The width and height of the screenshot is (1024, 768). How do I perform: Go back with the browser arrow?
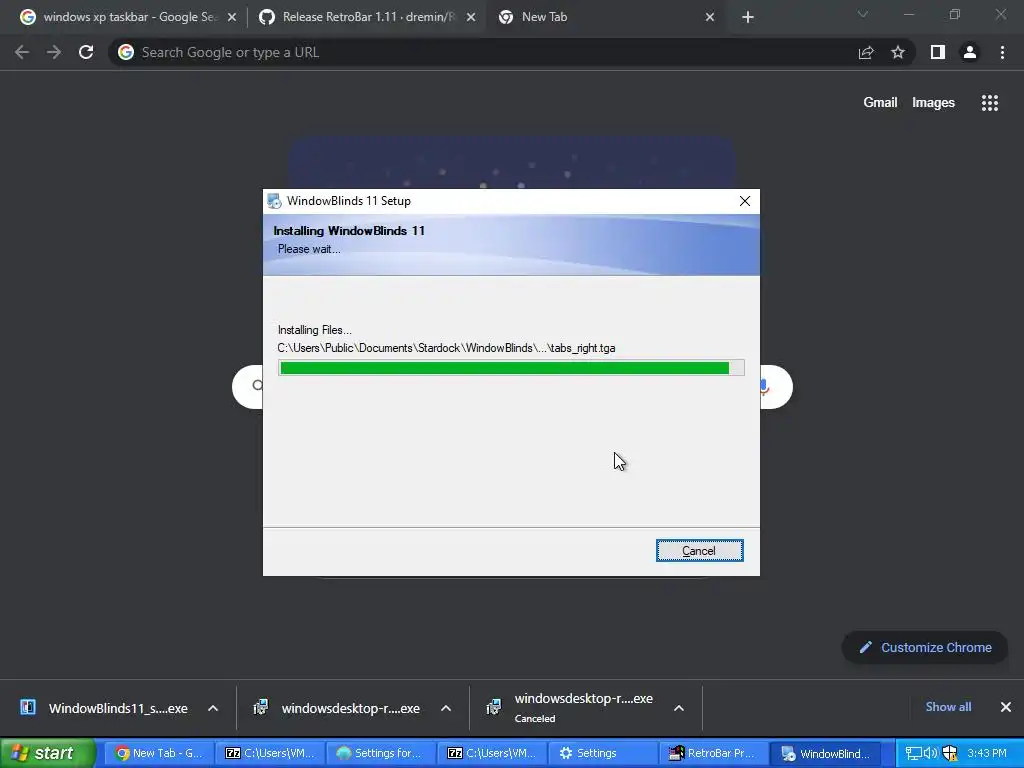click(x=22, y=52)
